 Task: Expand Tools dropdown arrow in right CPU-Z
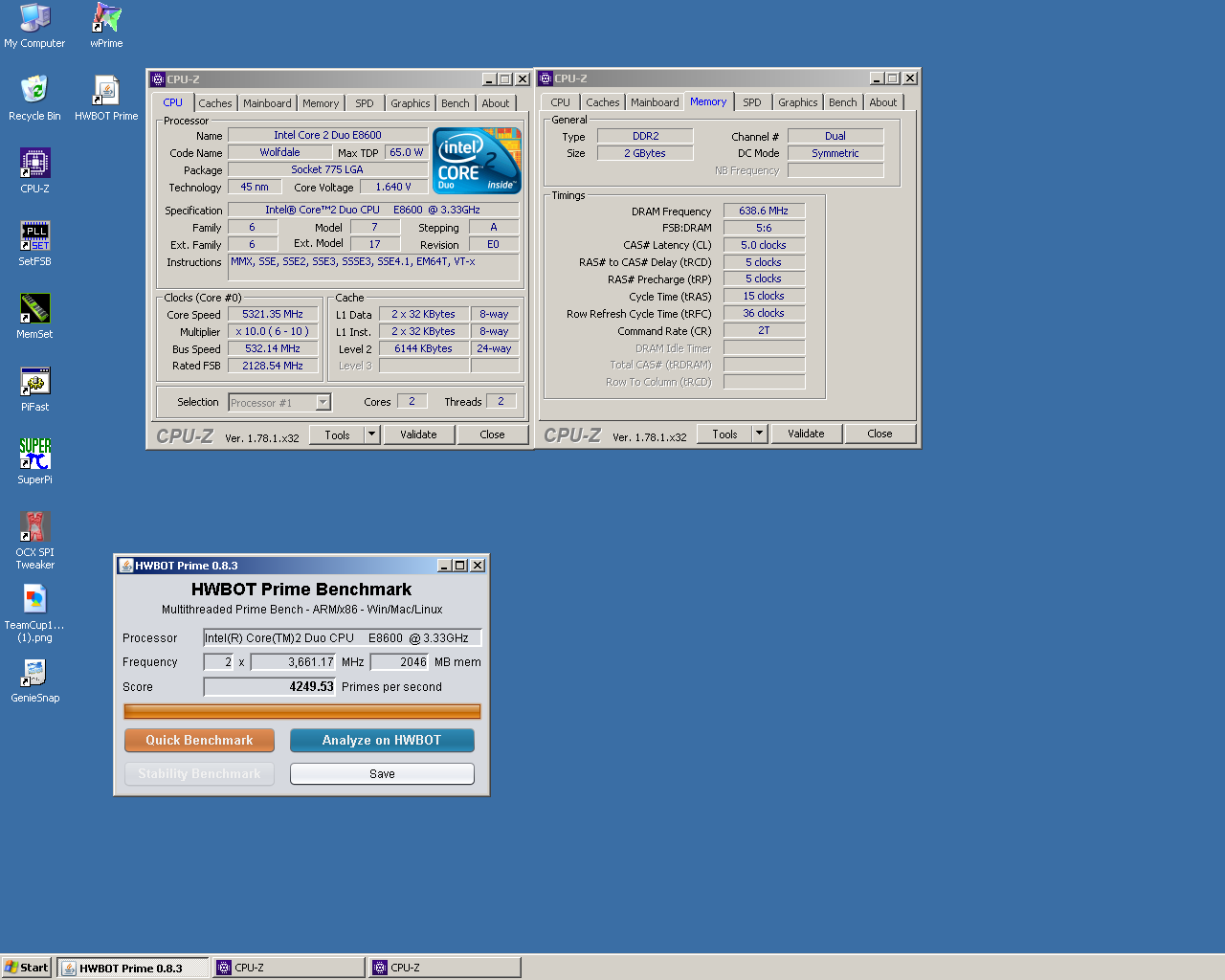coord(759,434)
